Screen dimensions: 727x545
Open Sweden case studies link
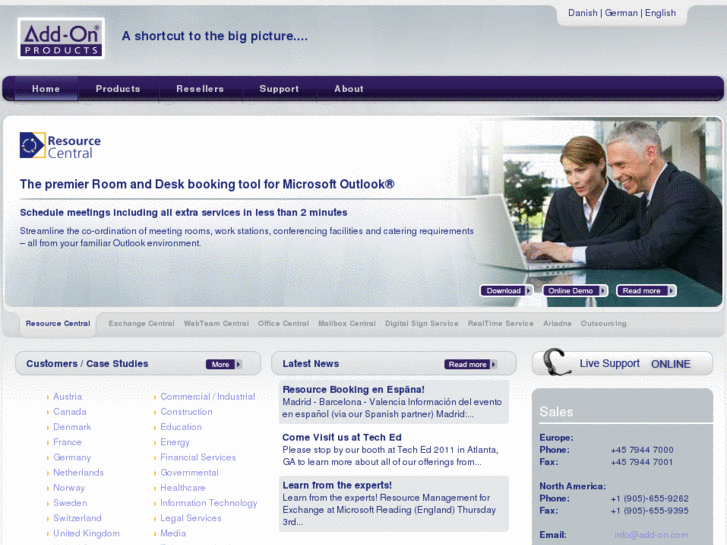[x=70, y=503]
